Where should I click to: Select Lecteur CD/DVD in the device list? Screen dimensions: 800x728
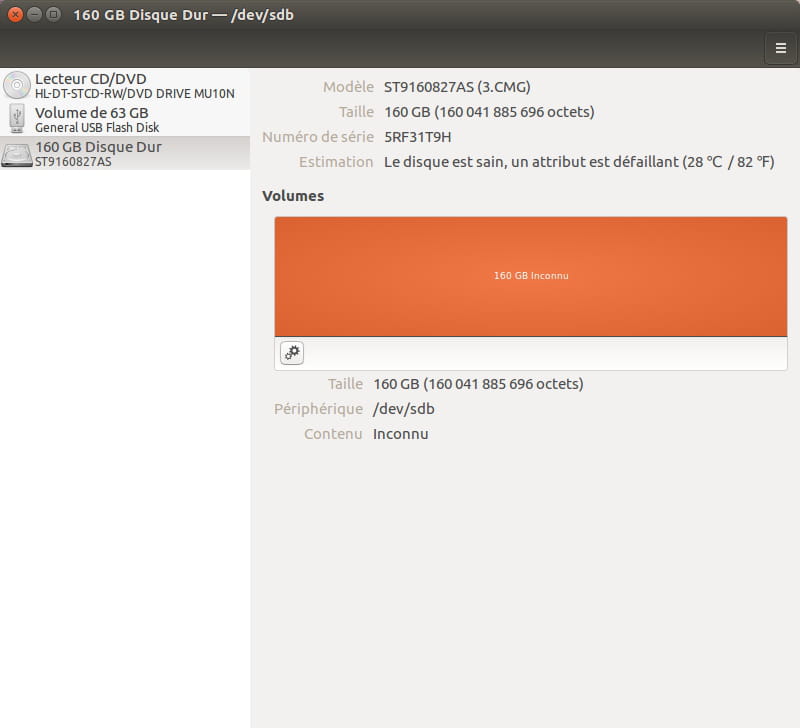125,85
